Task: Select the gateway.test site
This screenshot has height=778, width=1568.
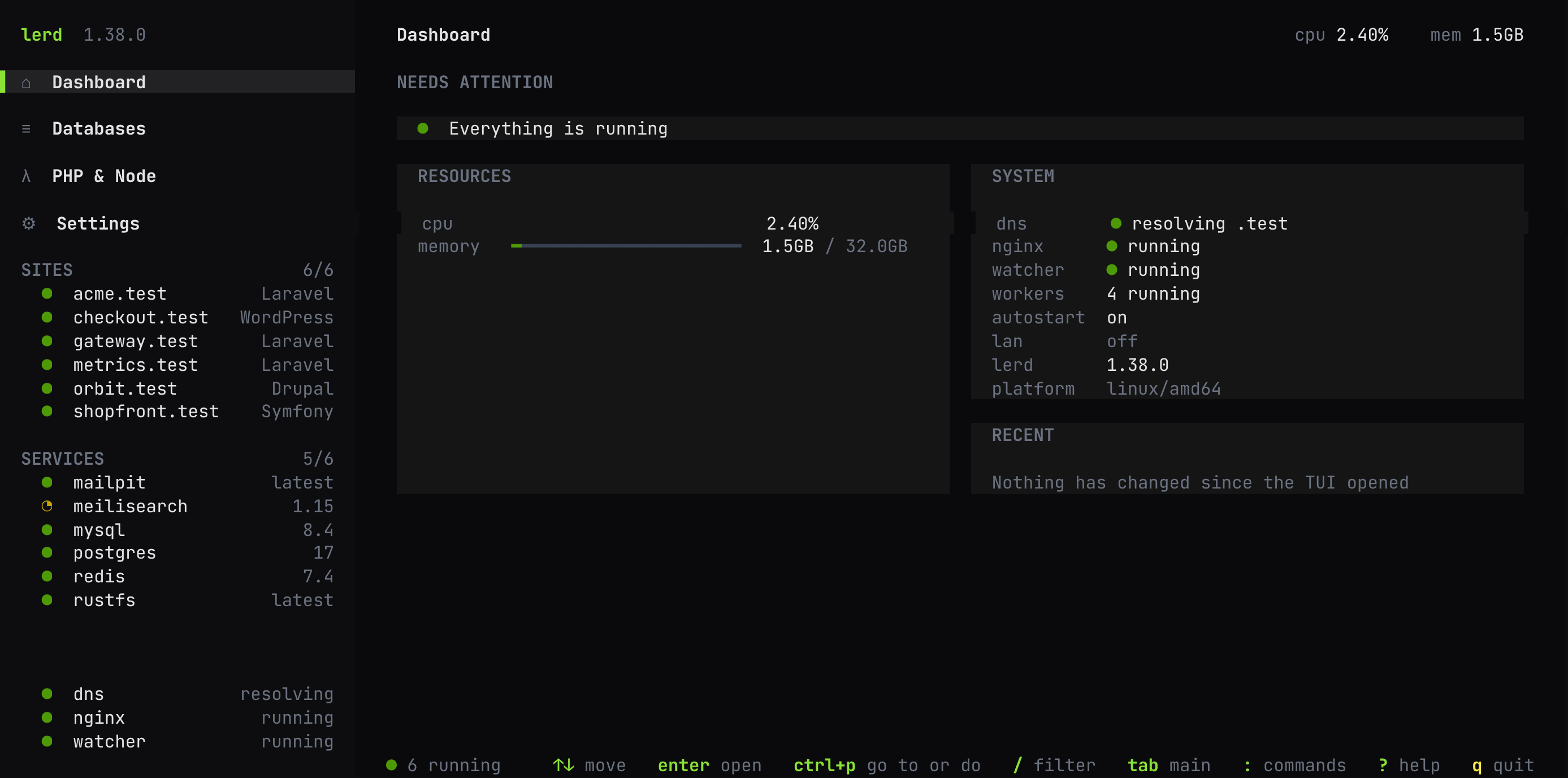Action: pos(177,341)
